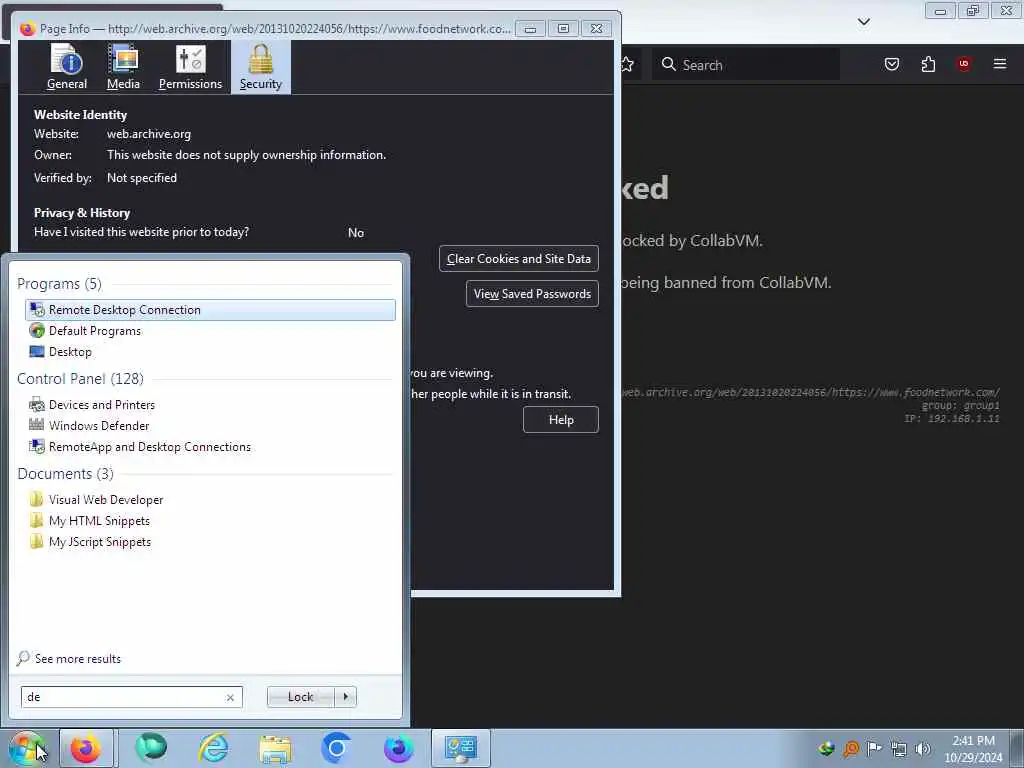The image size is (1024, 768).
Task: Click the blue circular browser taskbar icon
Action: coord(336,748)
